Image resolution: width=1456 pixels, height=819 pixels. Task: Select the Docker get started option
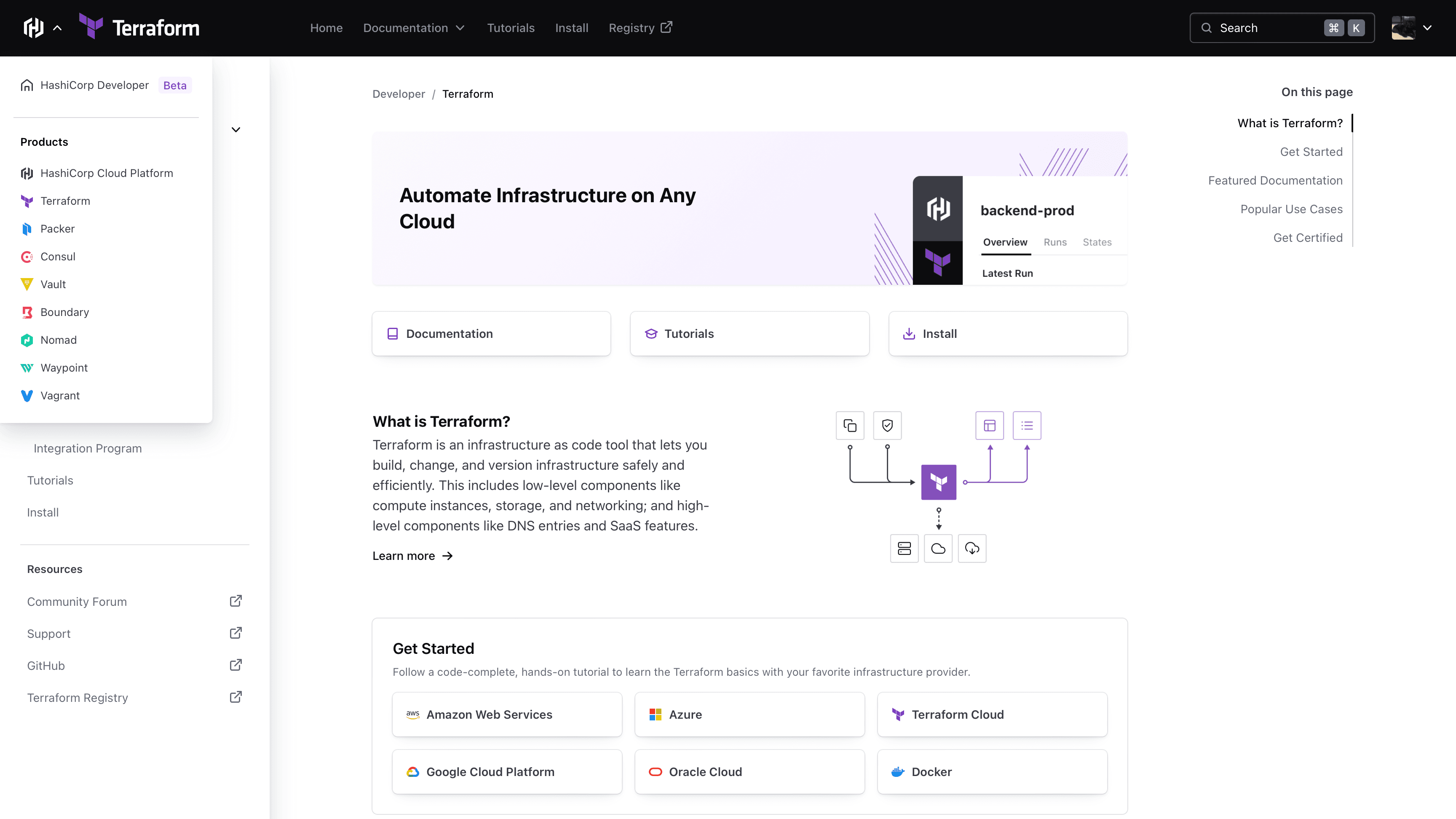click(x=992, y=772)
